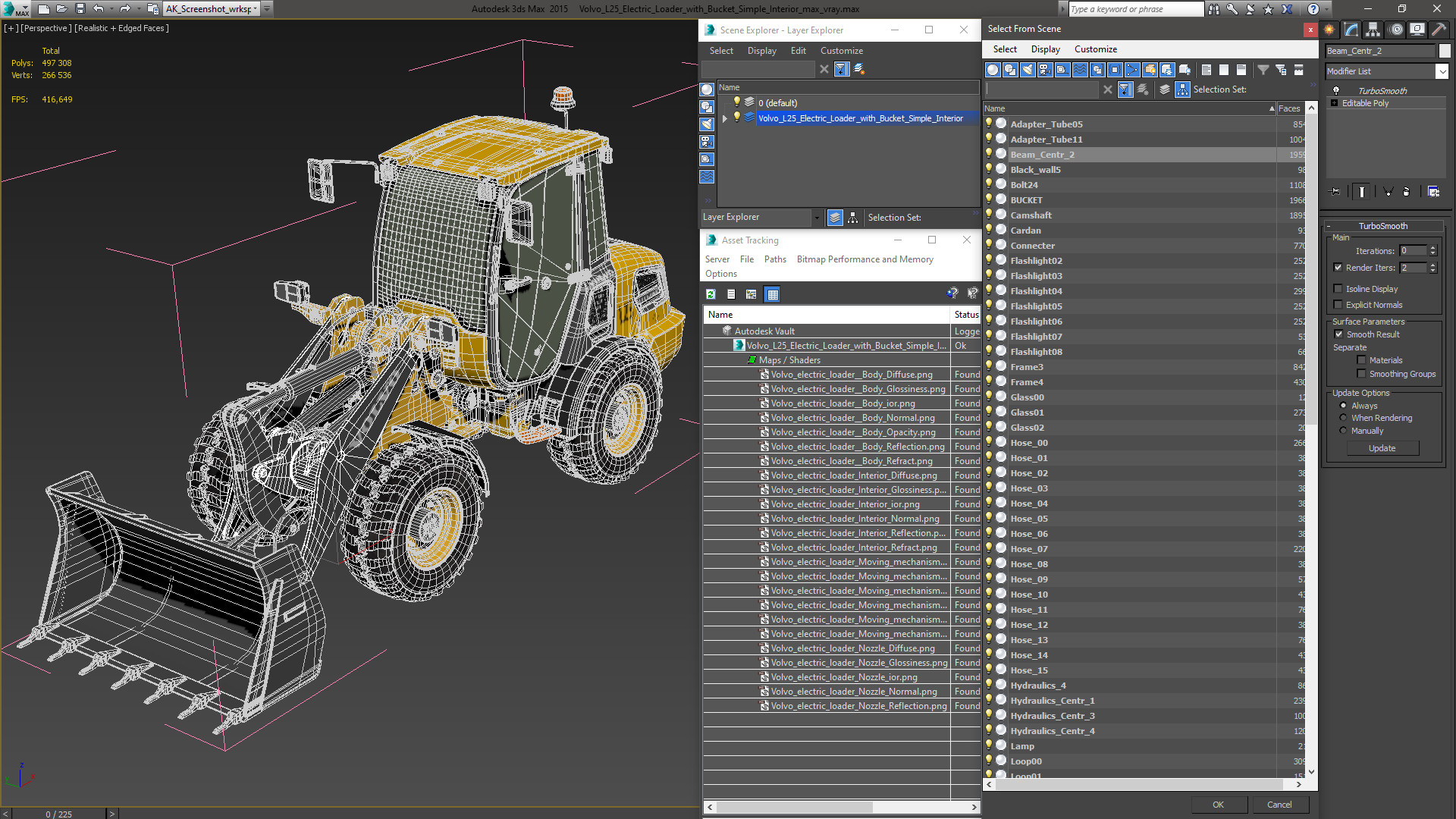The width and height of the screenshot is (1456, 819).
Task: Open the Hierarchy command panel tab
Action: click(1373, 30)
